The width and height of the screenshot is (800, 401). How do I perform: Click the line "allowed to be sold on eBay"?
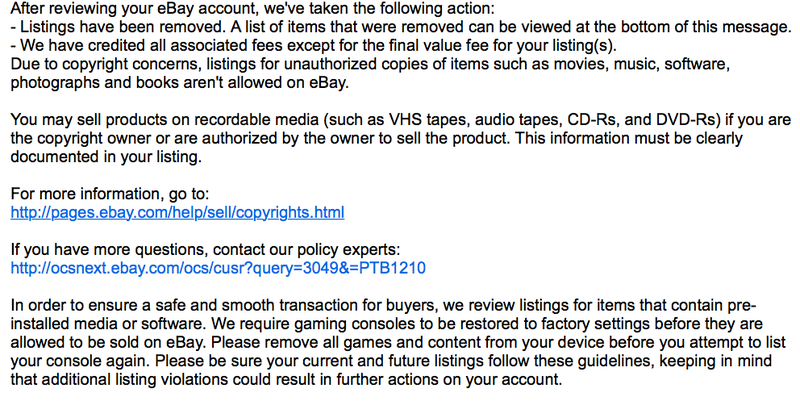(x=398, y=342)
